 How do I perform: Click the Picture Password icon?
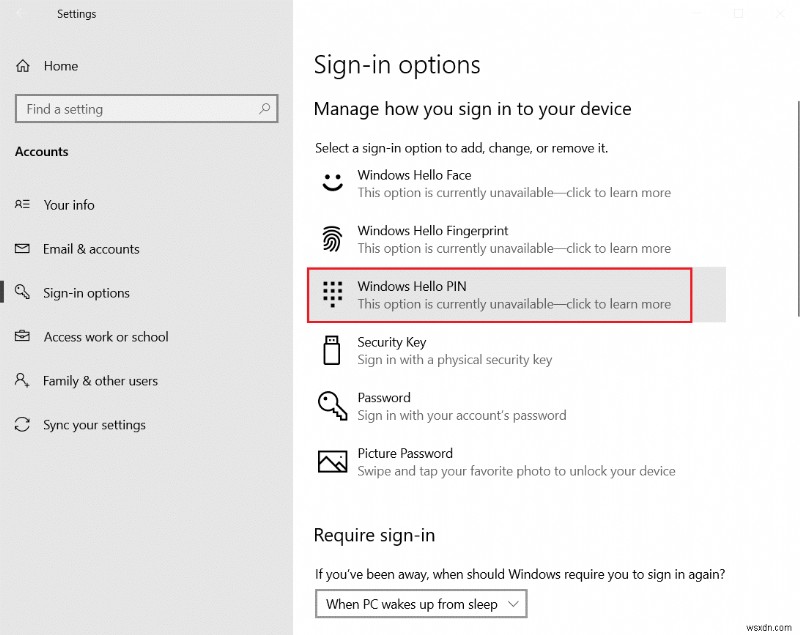(332, 461)
